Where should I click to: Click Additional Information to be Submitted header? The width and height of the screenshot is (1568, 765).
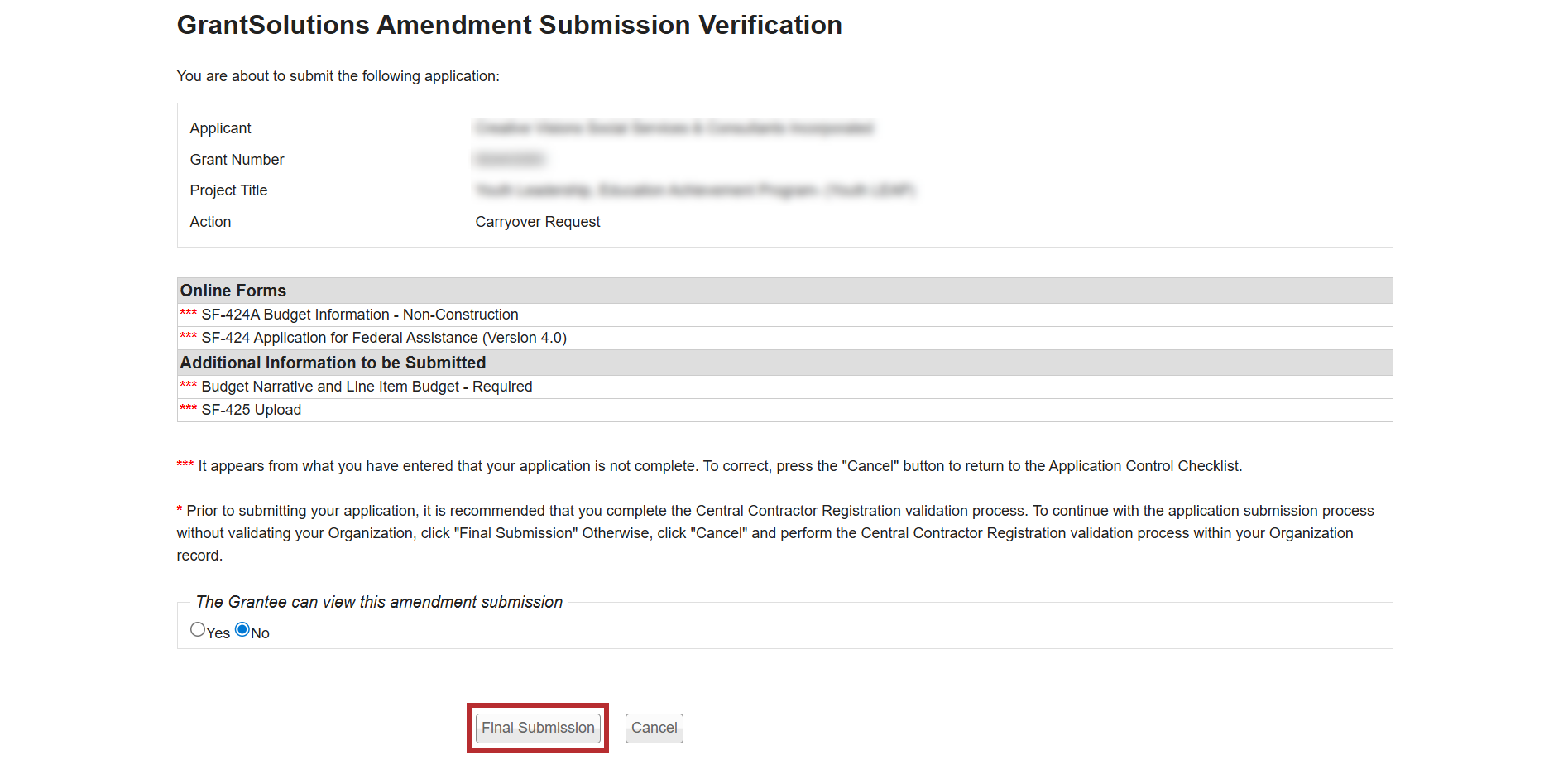[x=333, y=363]
